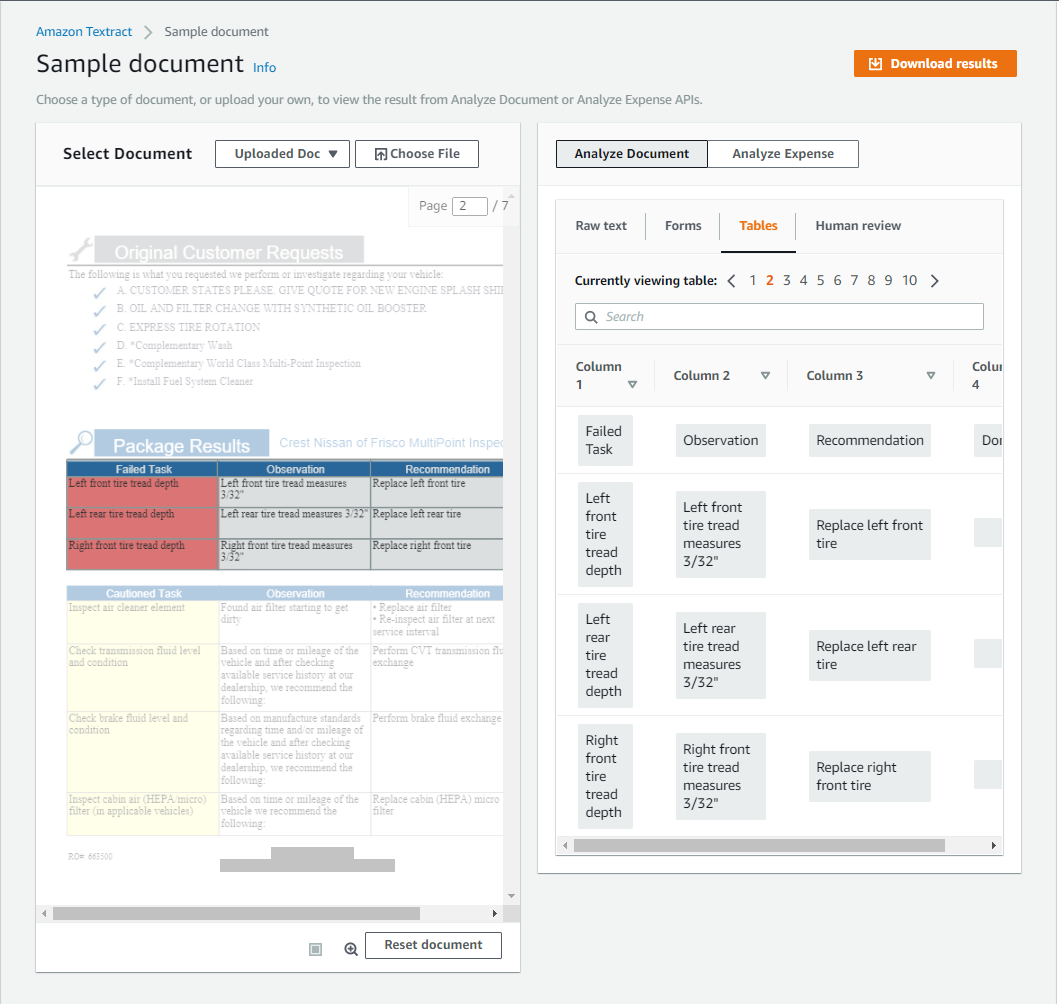Click the Page number input box
Viewport: 1059px width, 1004px height.
[470, 206]
